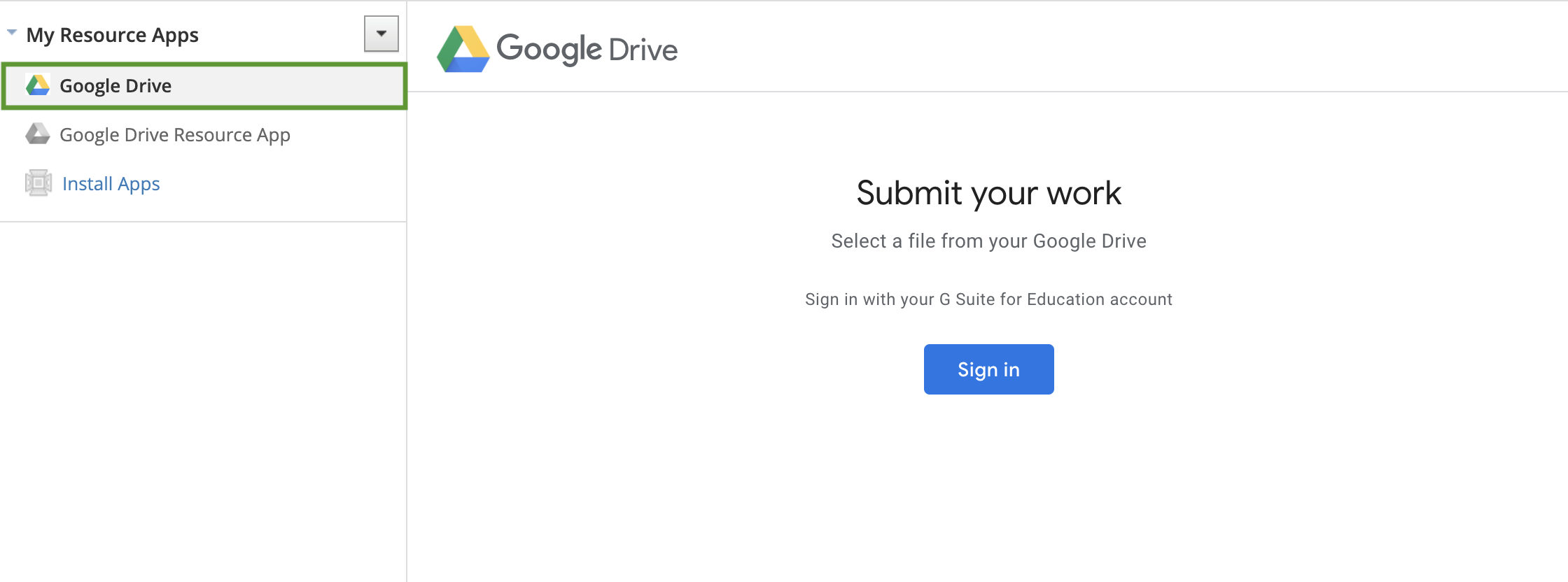
Task: Click the Install Apps icon
Action: click(x=38, y=183)
